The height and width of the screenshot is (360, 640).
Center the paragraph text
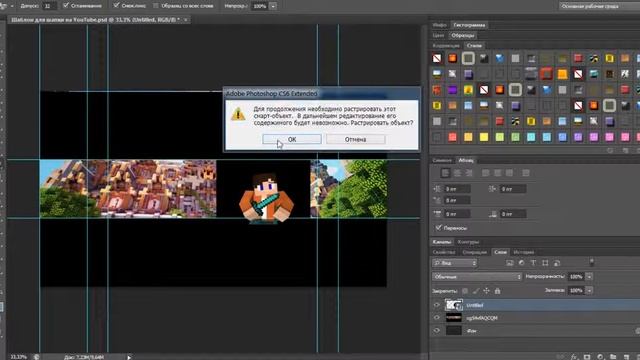pyautogui.click(x=457, y=173)
